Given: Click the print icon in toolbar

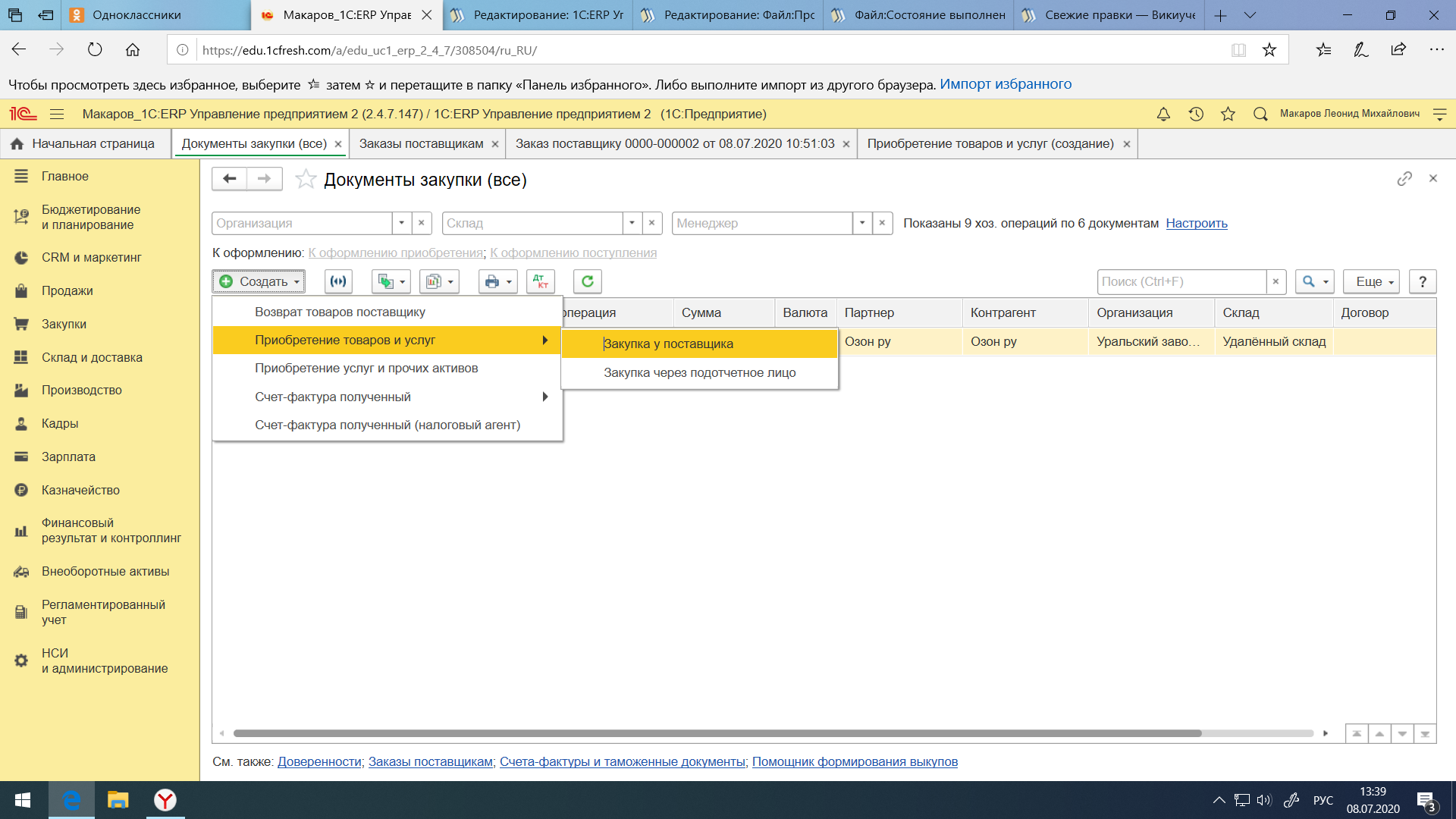Looking at the screenshot, I should pyautogui.click(x=498, y=281).
